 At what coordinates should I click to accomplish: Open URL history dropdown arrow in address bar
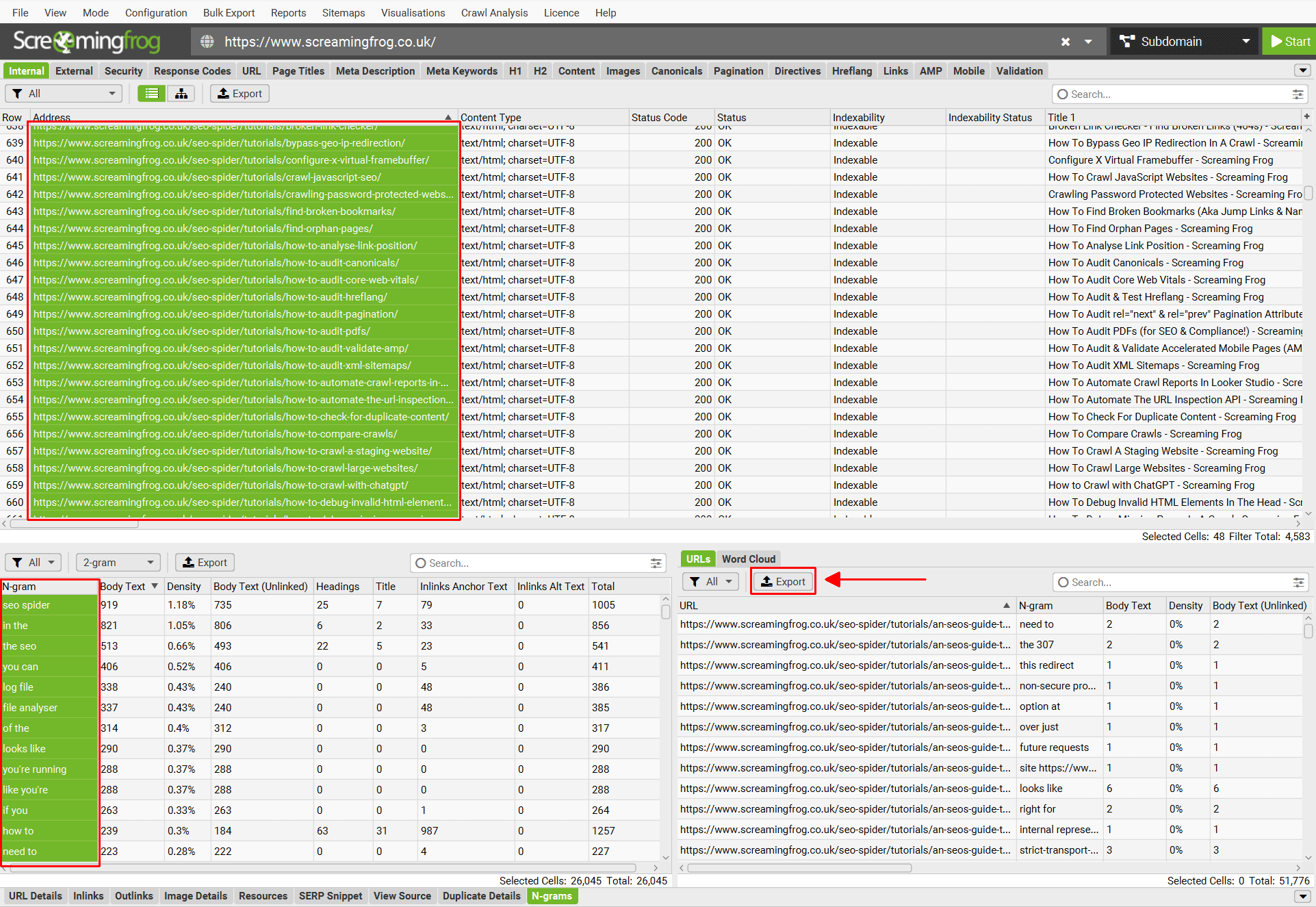point(1088,42)
